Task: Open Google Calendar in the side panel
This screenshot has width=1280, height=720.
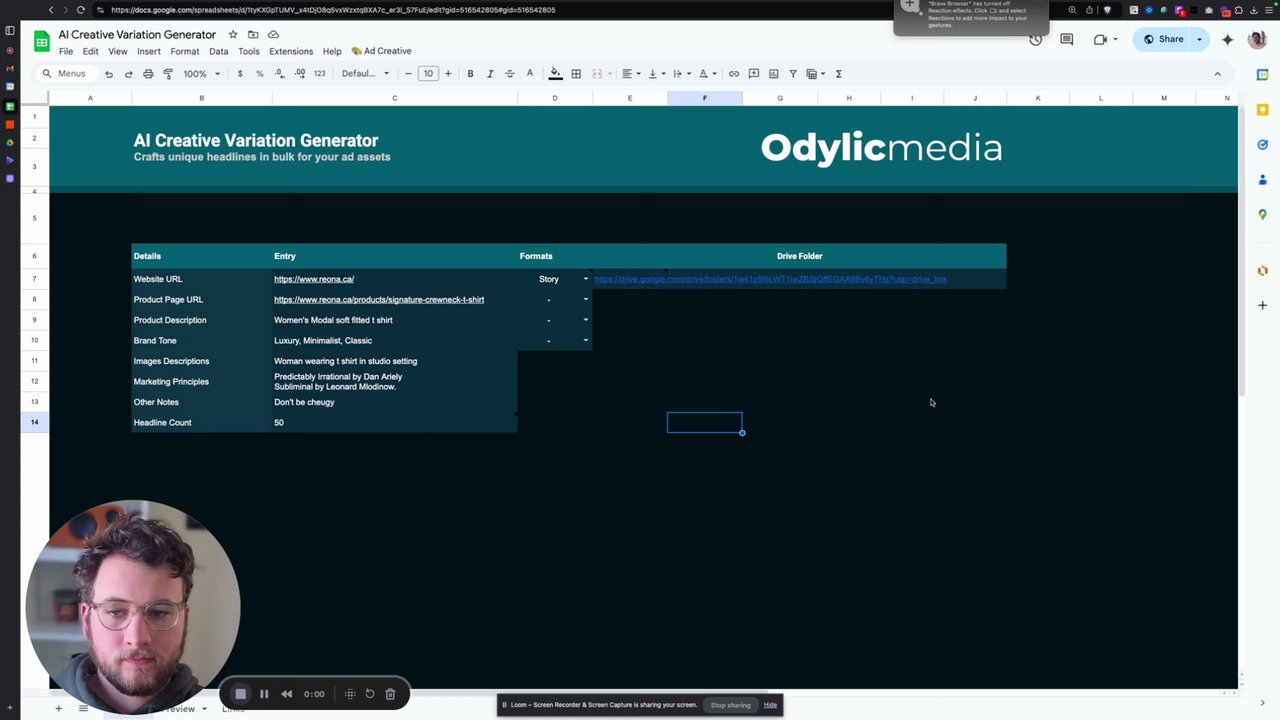Action: [x=1263, y=75]
